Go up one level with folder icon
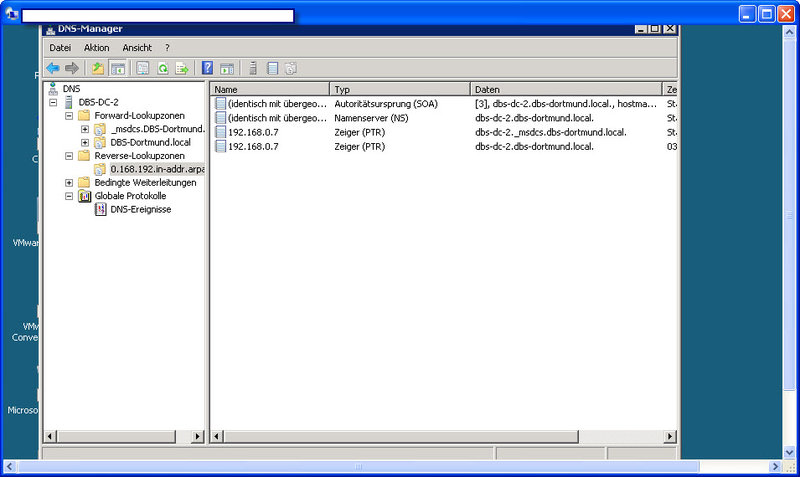Viewport: 800px width, 477px height. pyautogui.click(x=97, y=68)
